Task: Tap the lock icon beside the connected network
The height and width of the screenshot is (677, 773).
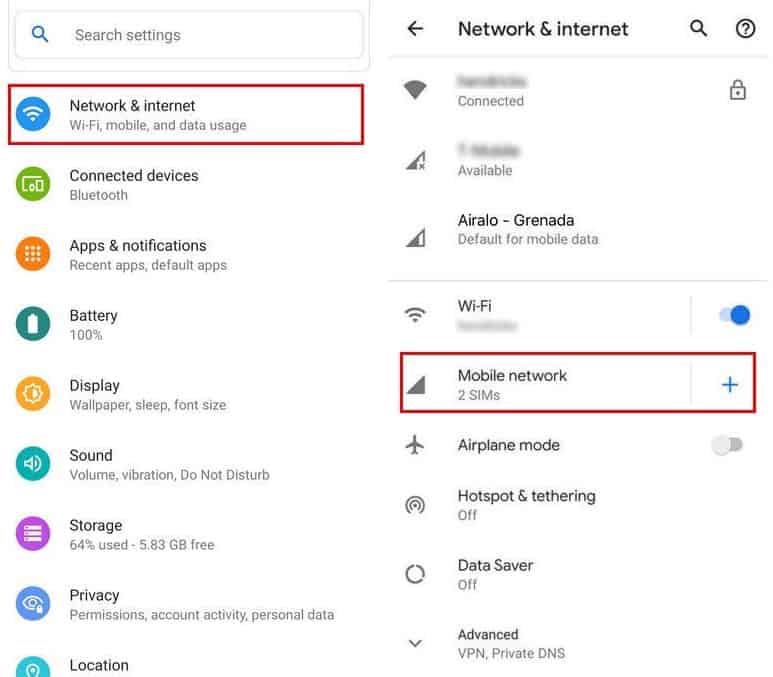Action: pyautogui.click(x=738, y=90)
